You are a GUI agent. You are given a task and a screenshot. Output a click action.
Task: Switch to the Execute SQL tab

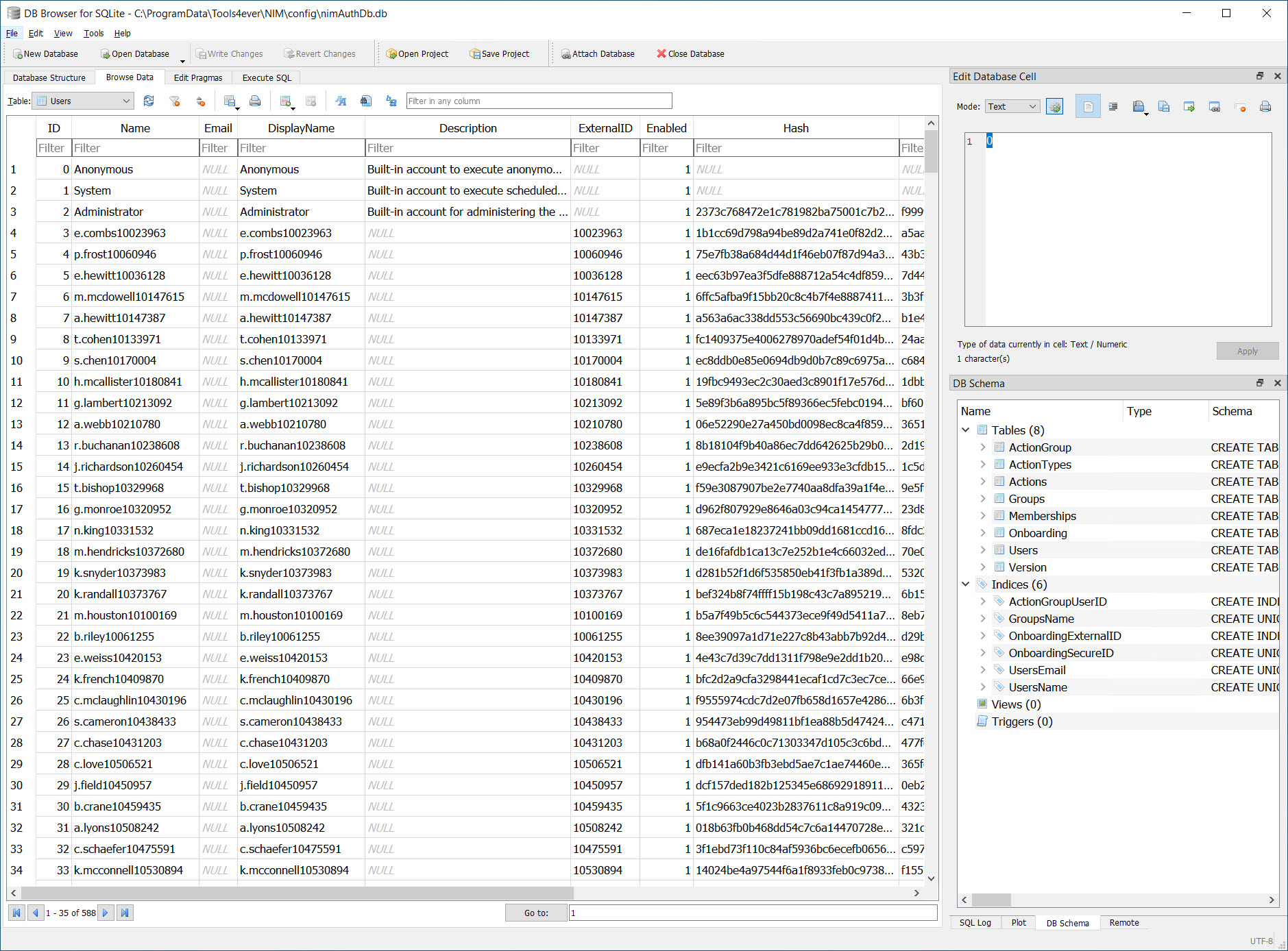[267, 78]
